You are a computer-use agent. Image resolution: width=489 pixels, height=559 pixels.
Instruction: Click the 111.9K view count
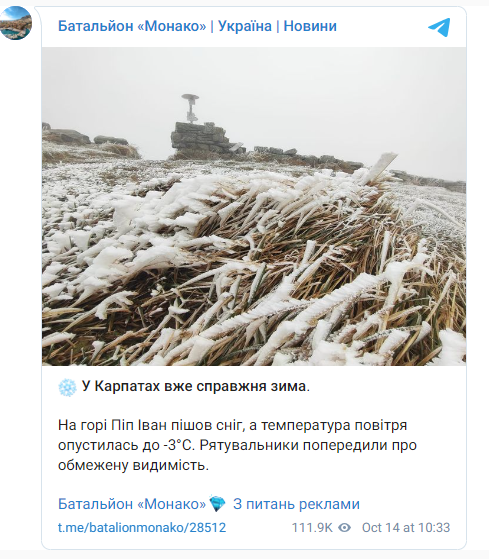click(x=312, y=528)
